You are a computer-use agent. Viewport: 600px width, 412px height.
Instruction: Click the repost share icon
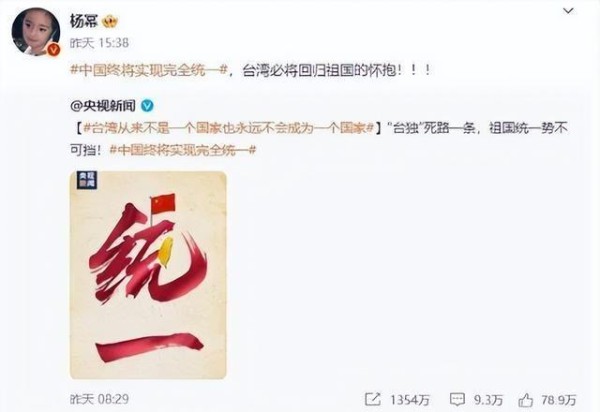(x=372, y=400)
